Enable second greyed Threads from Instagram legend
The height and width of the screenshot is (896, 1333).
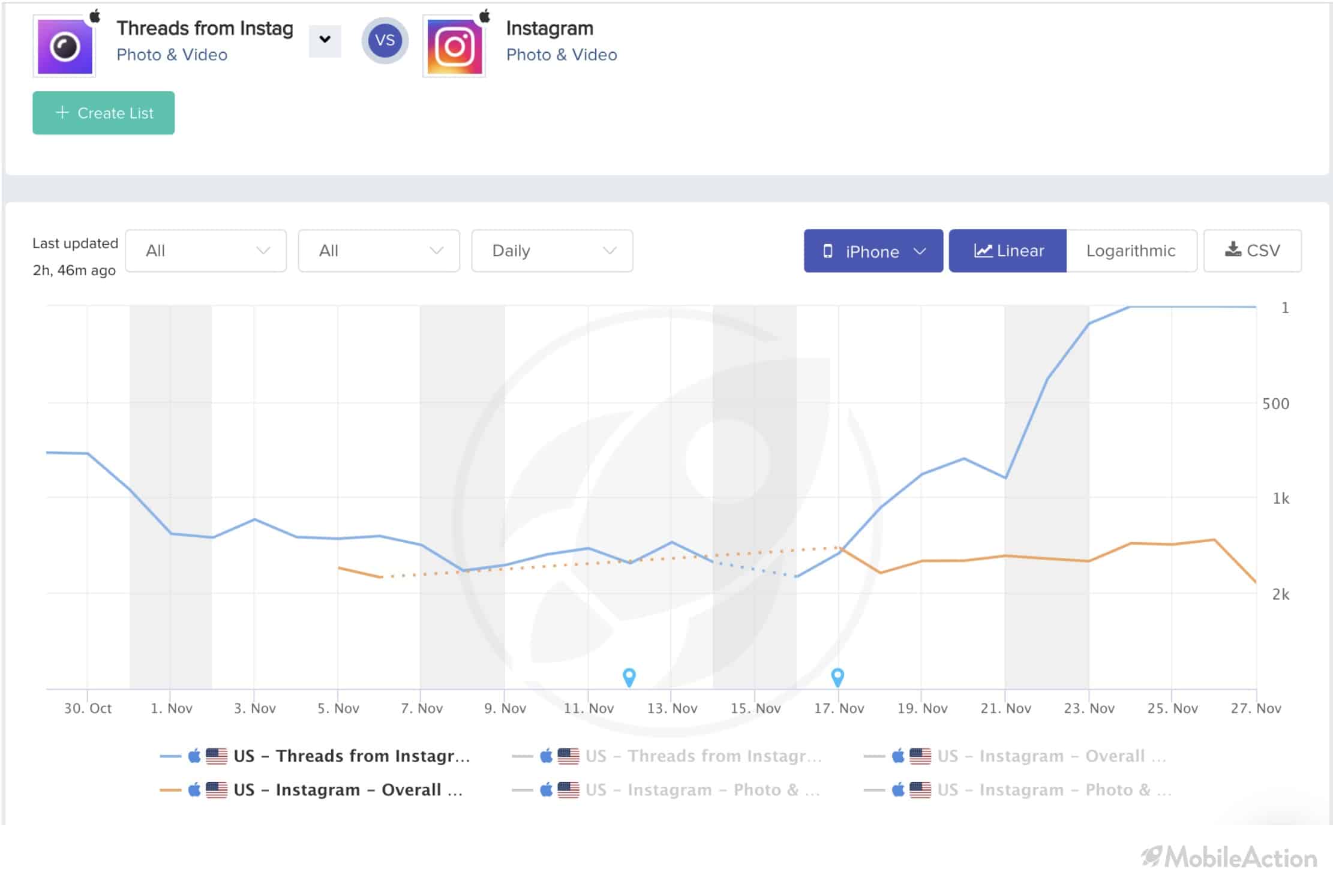pos(666,756)
